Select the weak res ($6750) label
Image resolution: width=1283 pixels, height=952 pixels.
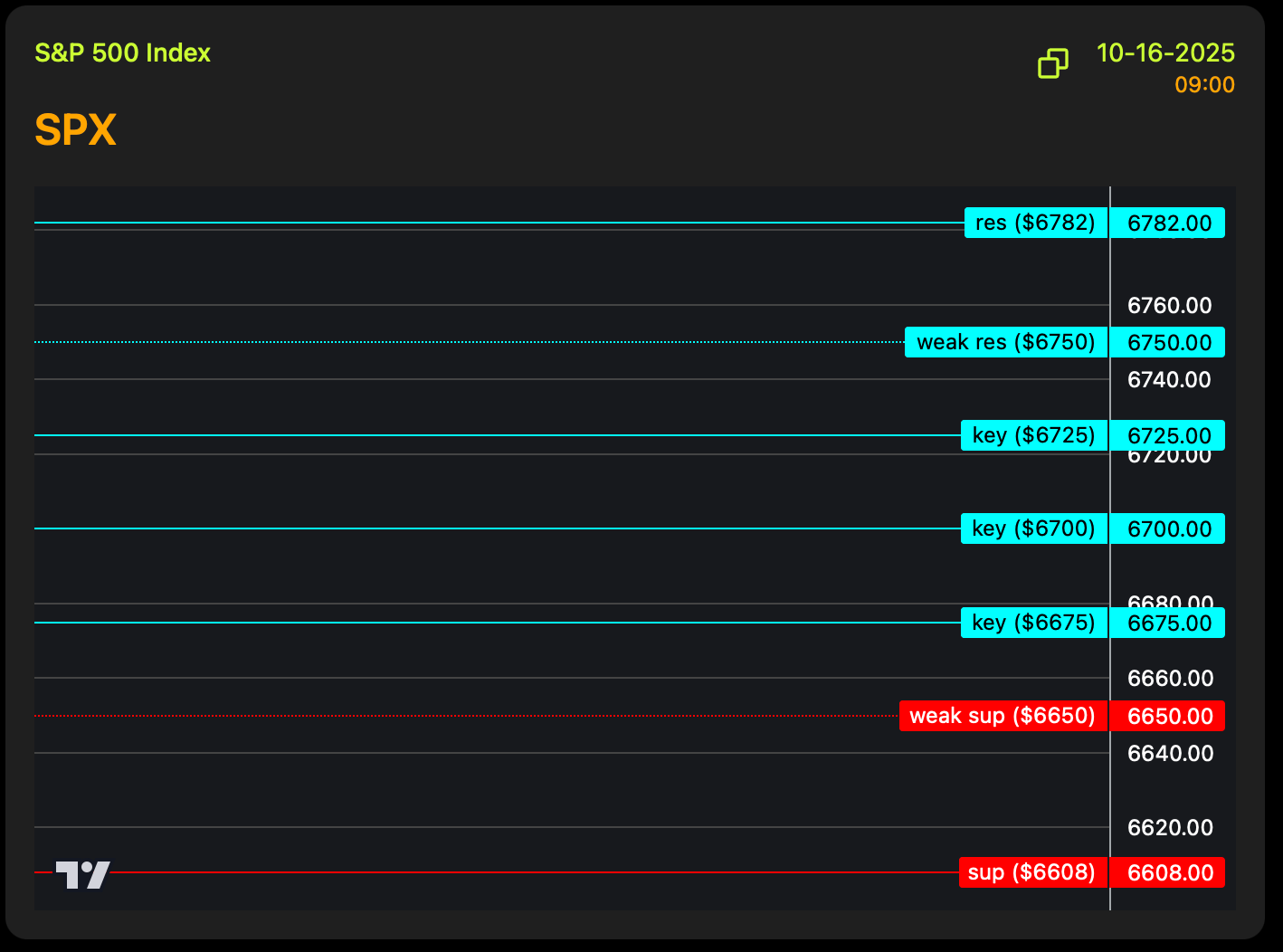click(1005, 342)
